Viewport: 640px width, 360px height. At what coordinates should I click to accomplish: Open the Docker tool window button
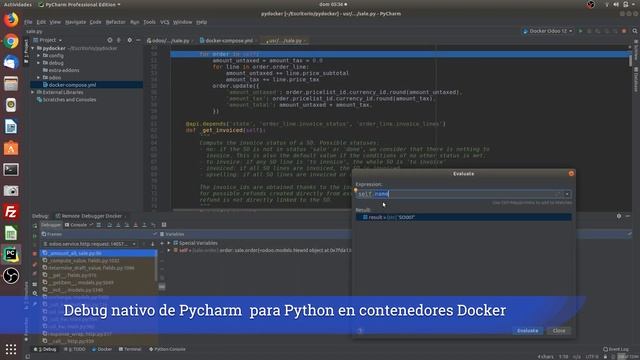[102, 349]
